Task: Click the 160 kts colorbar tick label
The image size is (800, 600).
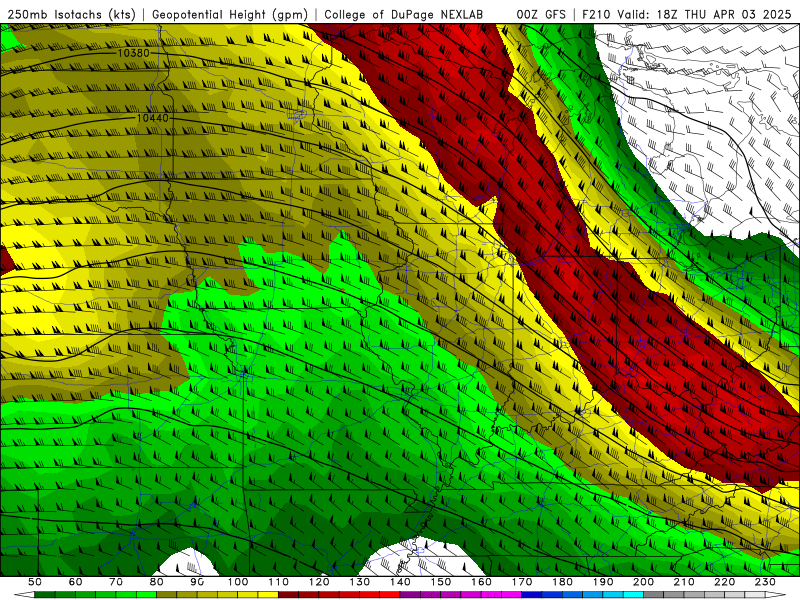Action: point(481,582)
